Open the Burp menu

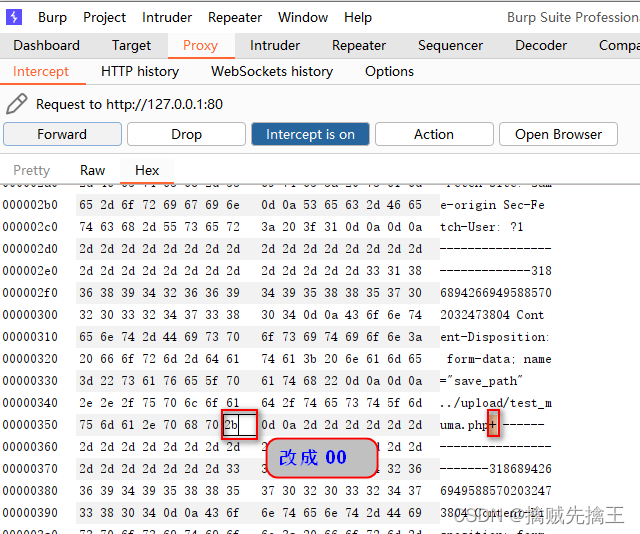52,18
